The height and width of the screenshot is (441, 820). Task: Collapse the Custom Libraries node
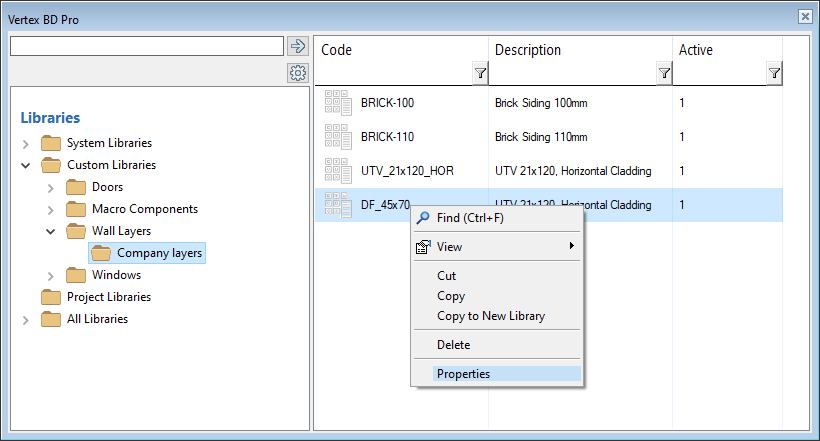point(26,166)
